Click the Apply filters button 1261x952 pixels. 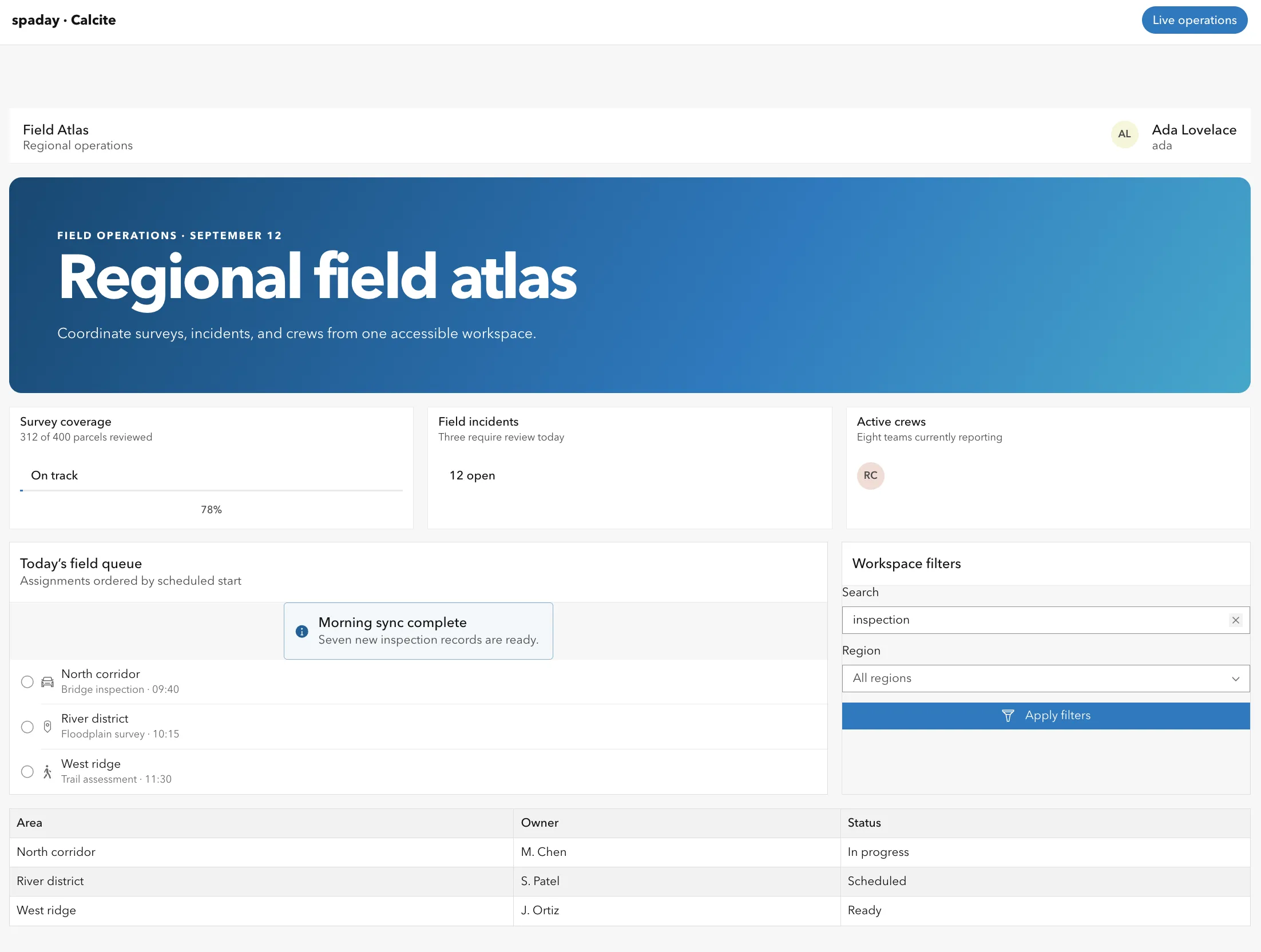click(1046, 716)
